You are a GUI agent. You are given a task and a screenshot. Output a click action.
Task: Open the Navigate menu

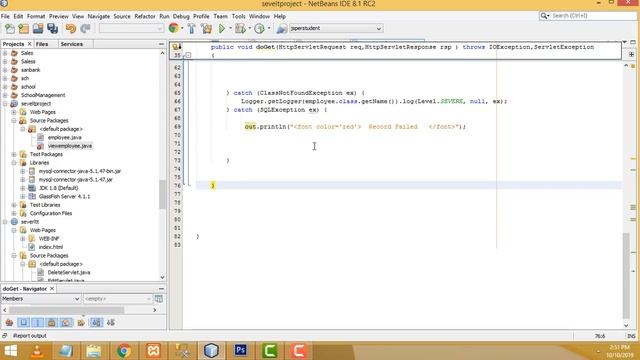point(98,16)
